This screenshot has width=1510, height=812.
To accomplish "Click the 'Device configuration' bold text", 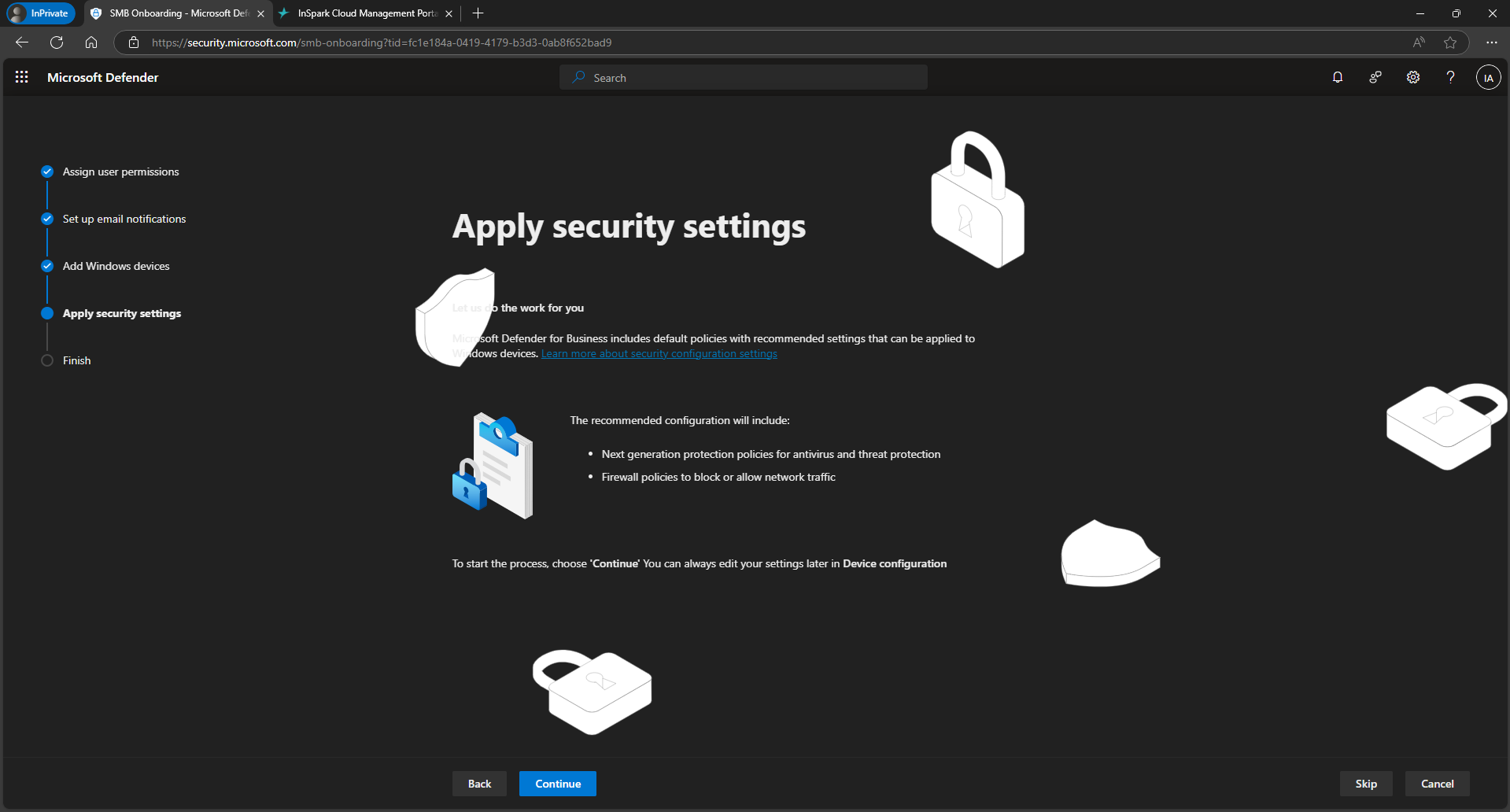I will (x=895, y=563).
